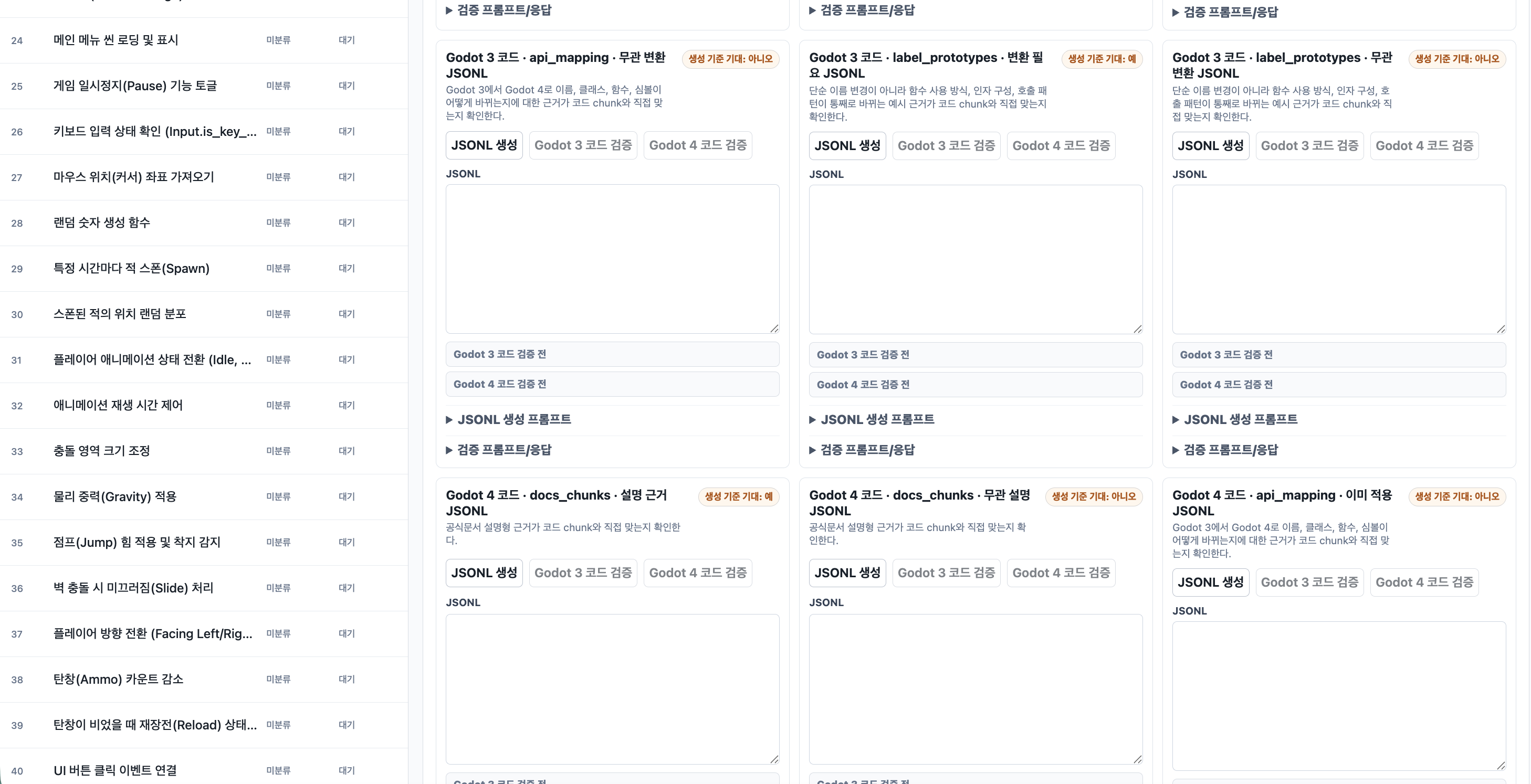The height and width of the screenshot is (784, 1531).
Task: Select row 34 물리 중력(Gravity) 적용
Action: point(204,497)
